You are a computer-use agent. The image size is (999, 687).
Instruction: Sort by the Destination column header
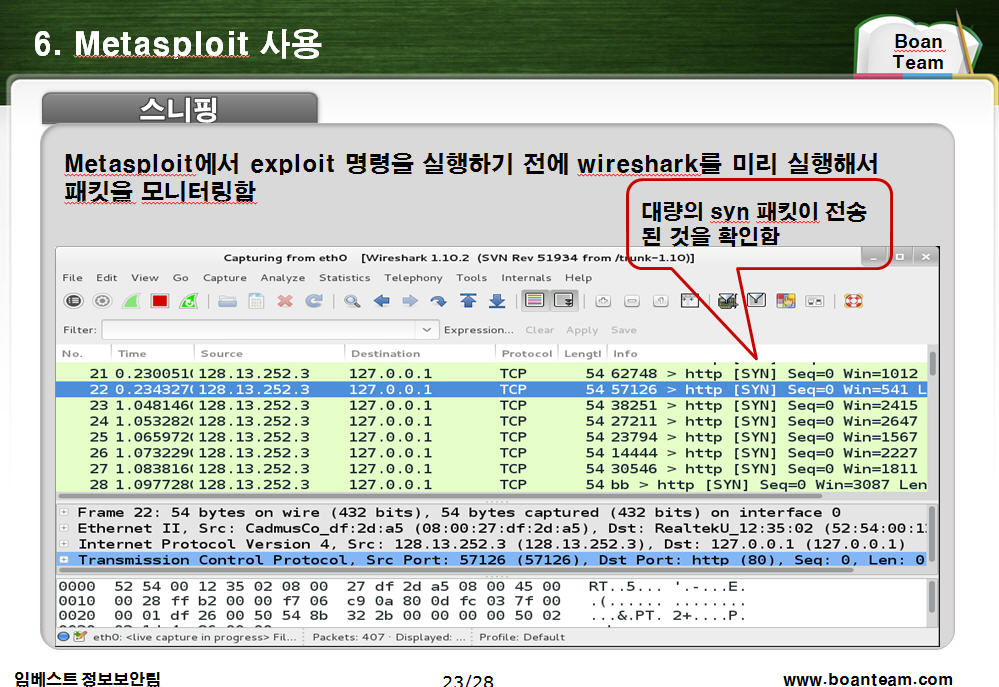point(420,354)
